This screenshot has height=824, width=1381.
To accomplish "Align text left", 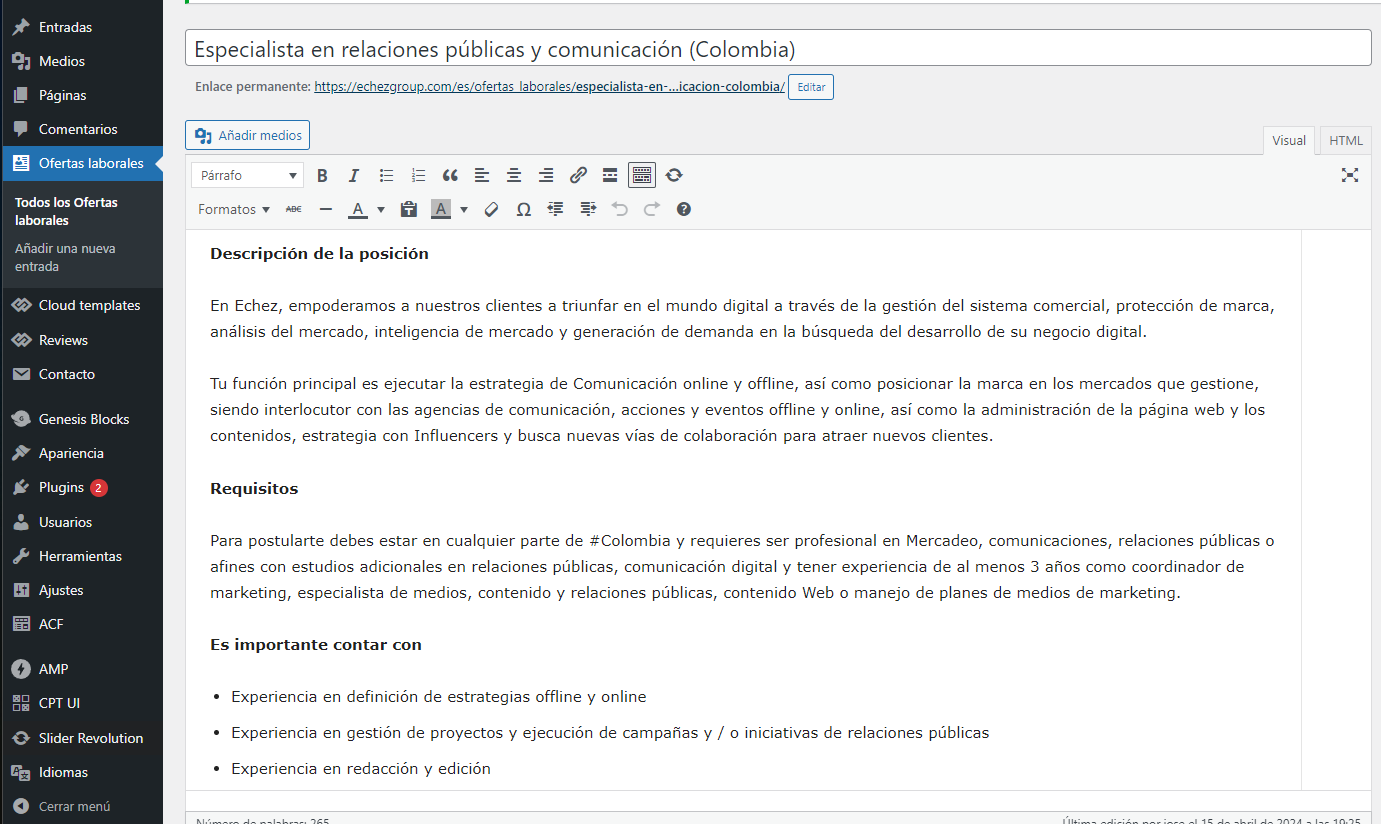I will point(482,175).
